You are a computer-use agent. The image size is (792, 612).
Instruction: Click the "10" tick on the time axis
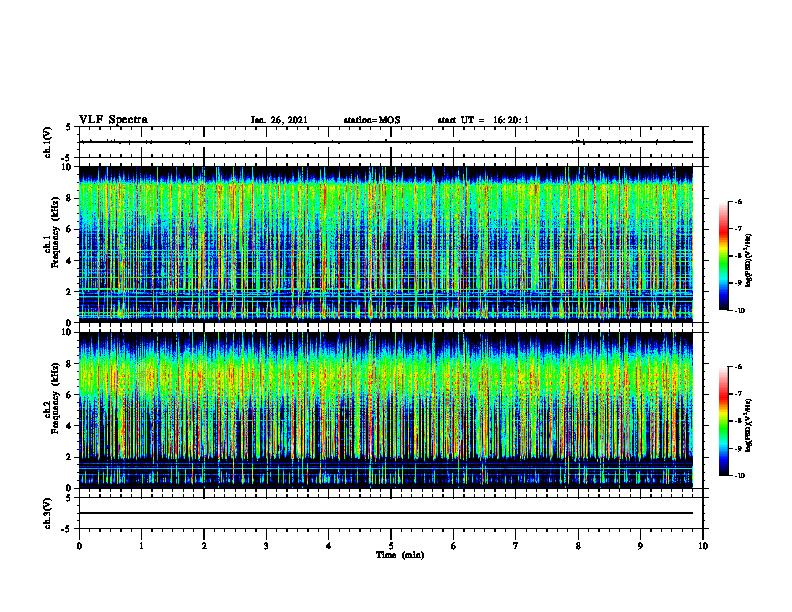click(x=703, y=546)
